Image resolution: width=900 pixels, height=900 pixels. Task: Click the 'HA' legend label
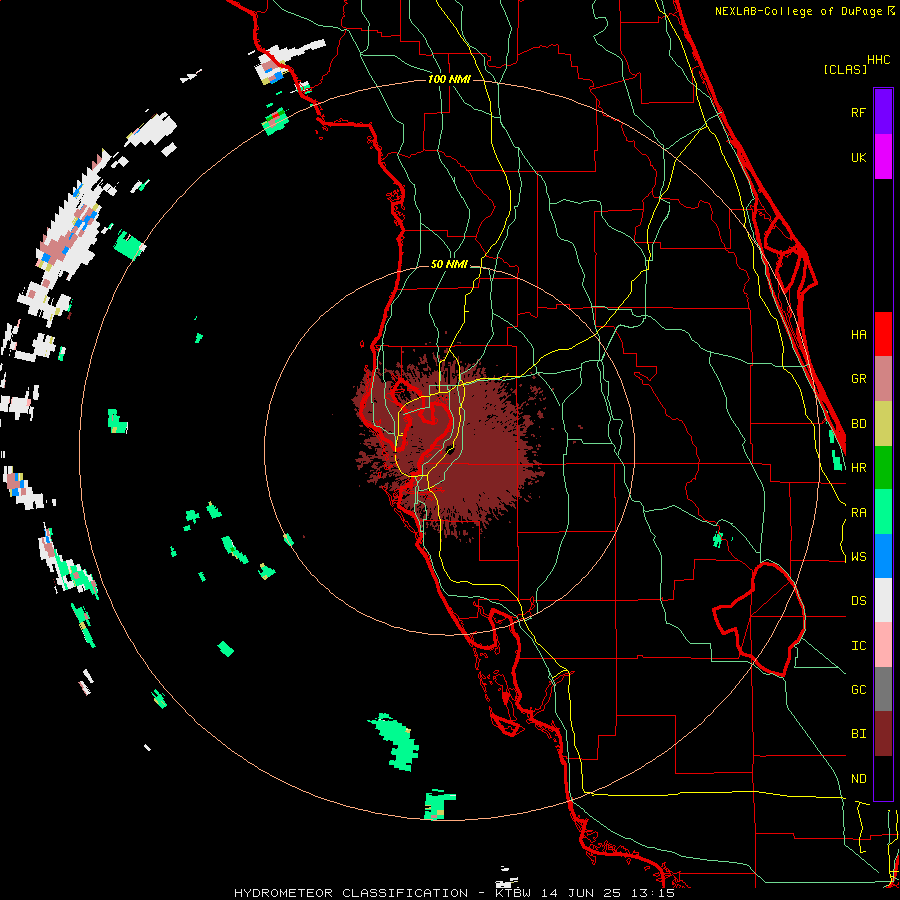859,335
